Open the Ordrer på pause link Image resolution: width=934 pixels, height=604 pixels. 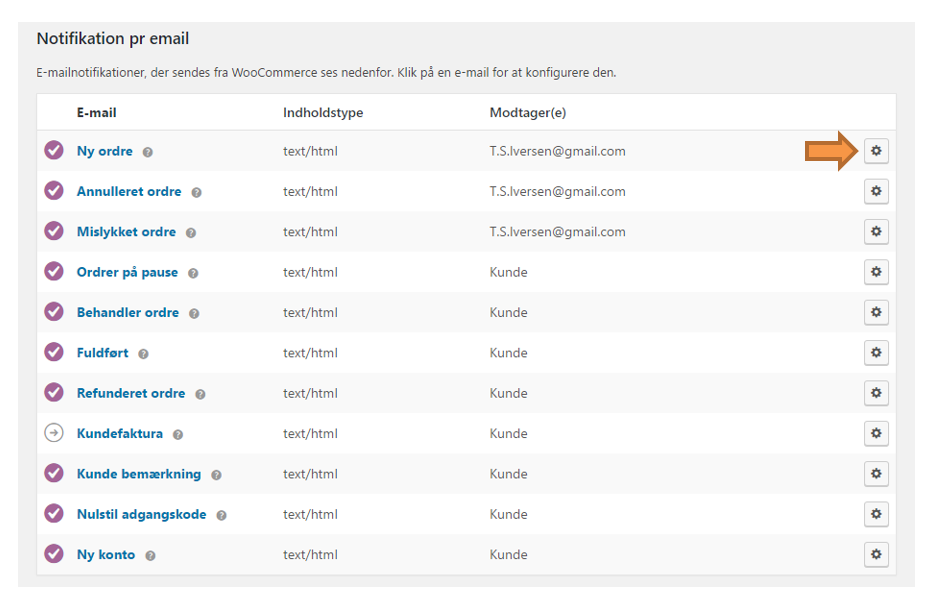[127, 272]
